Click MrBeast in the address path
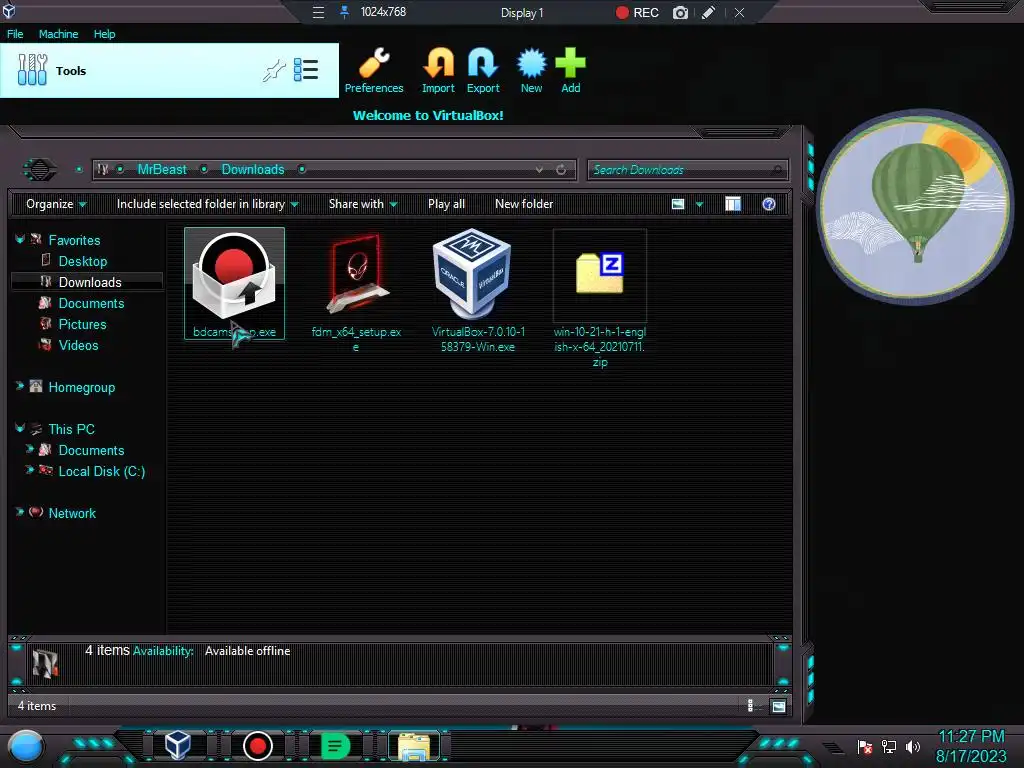 [162, 169]
